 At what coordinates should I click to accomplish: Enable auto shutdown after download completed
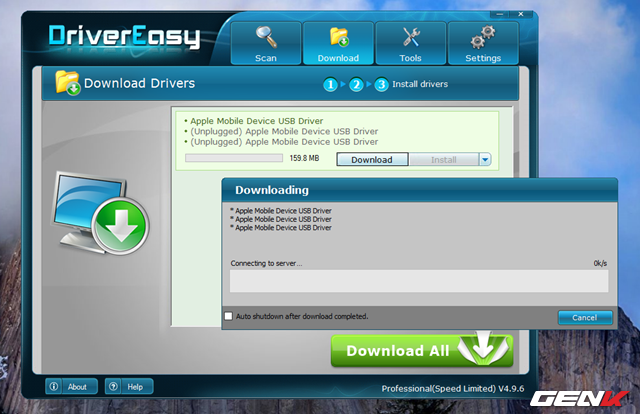click(x=229, y=316)
